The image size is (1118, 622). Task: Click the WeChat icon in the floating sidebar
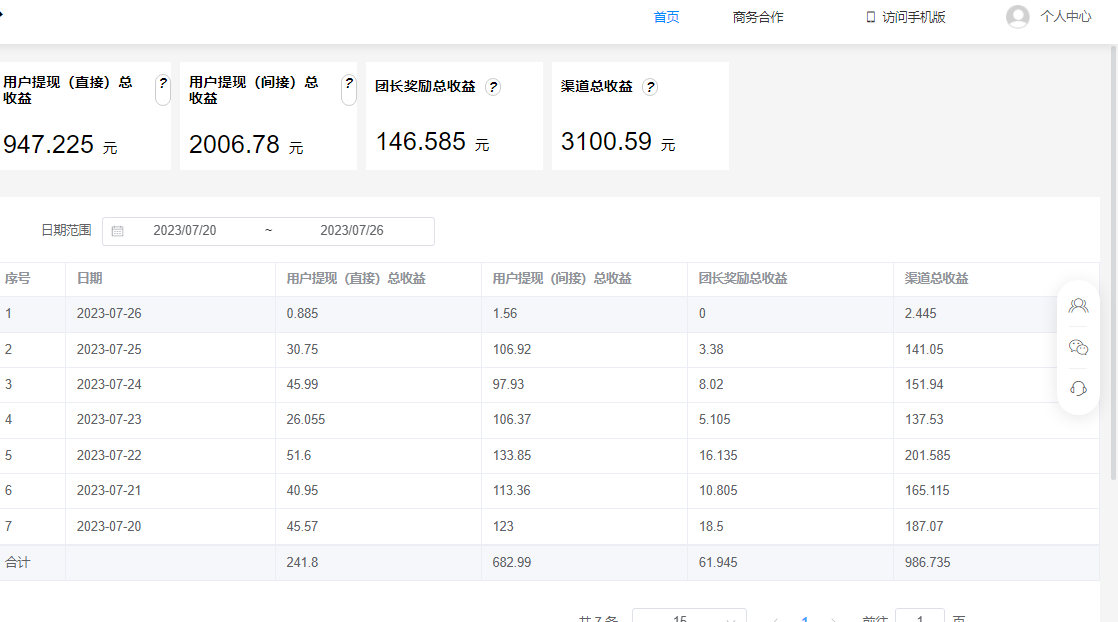coord(1078,348)
